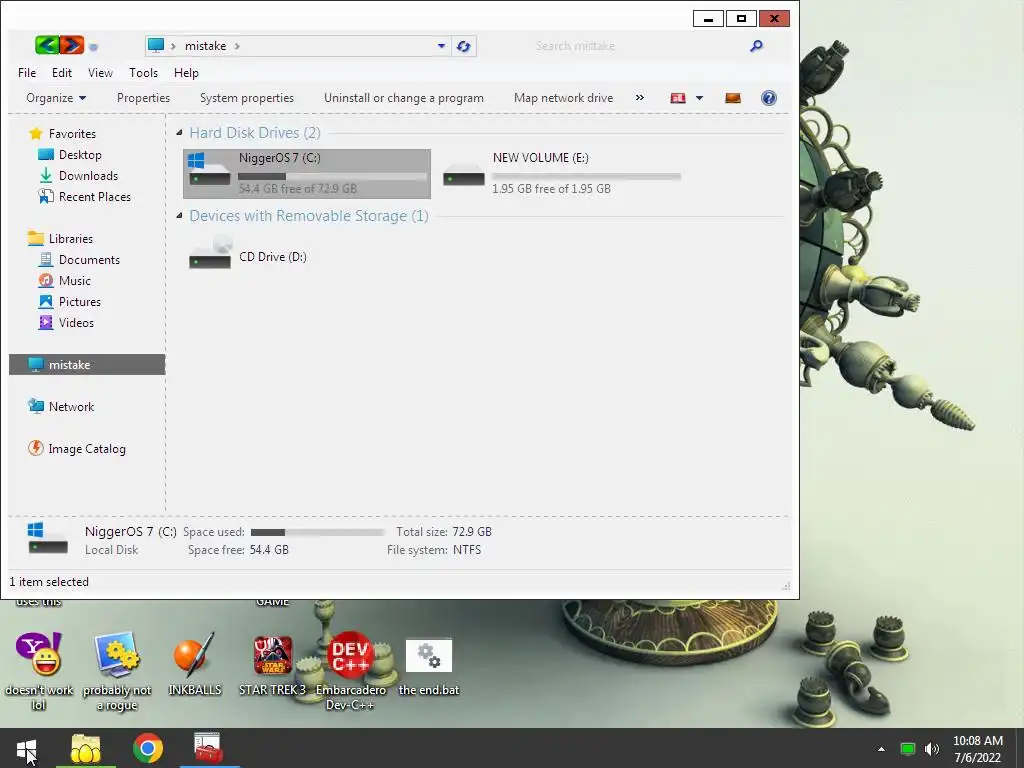Screen dimensions: 1024x768
Task: Show hidden tray icons arrow
Action: (881, 749)
